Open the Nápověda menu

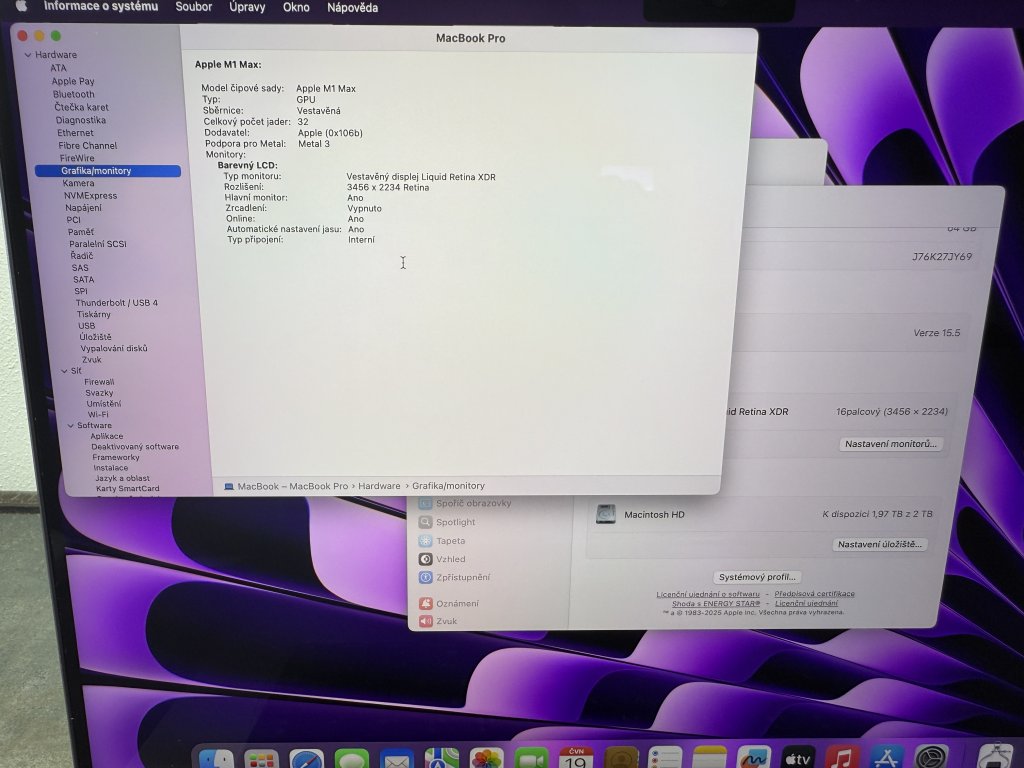point(352,7)
